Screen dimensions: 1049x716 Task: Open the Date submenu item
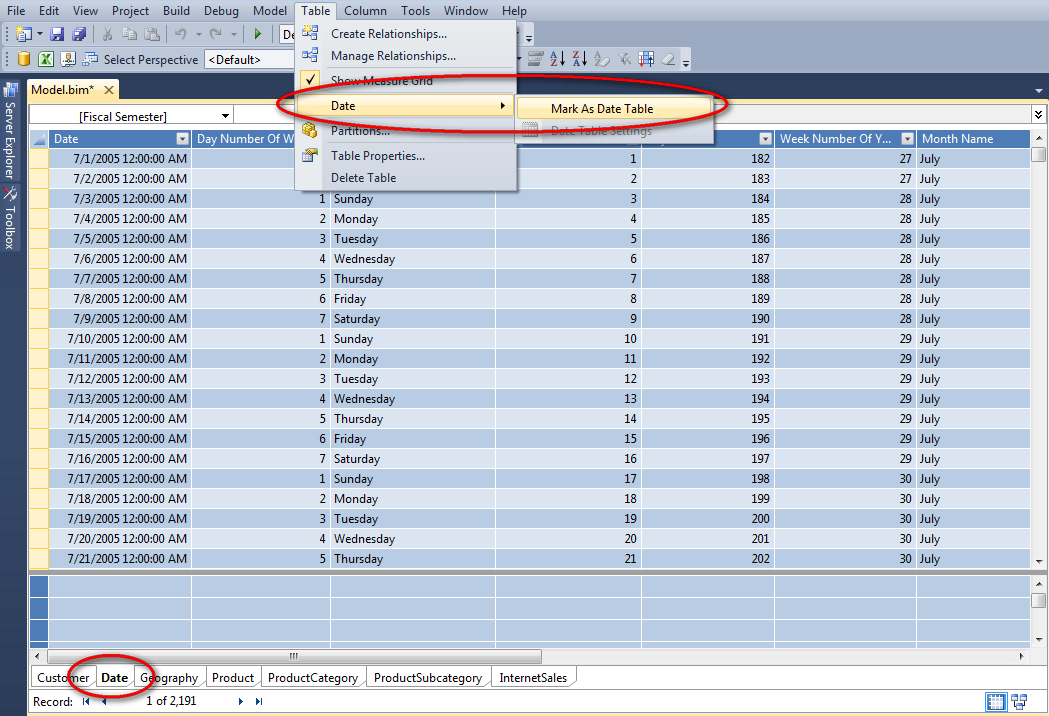(406, 106)
